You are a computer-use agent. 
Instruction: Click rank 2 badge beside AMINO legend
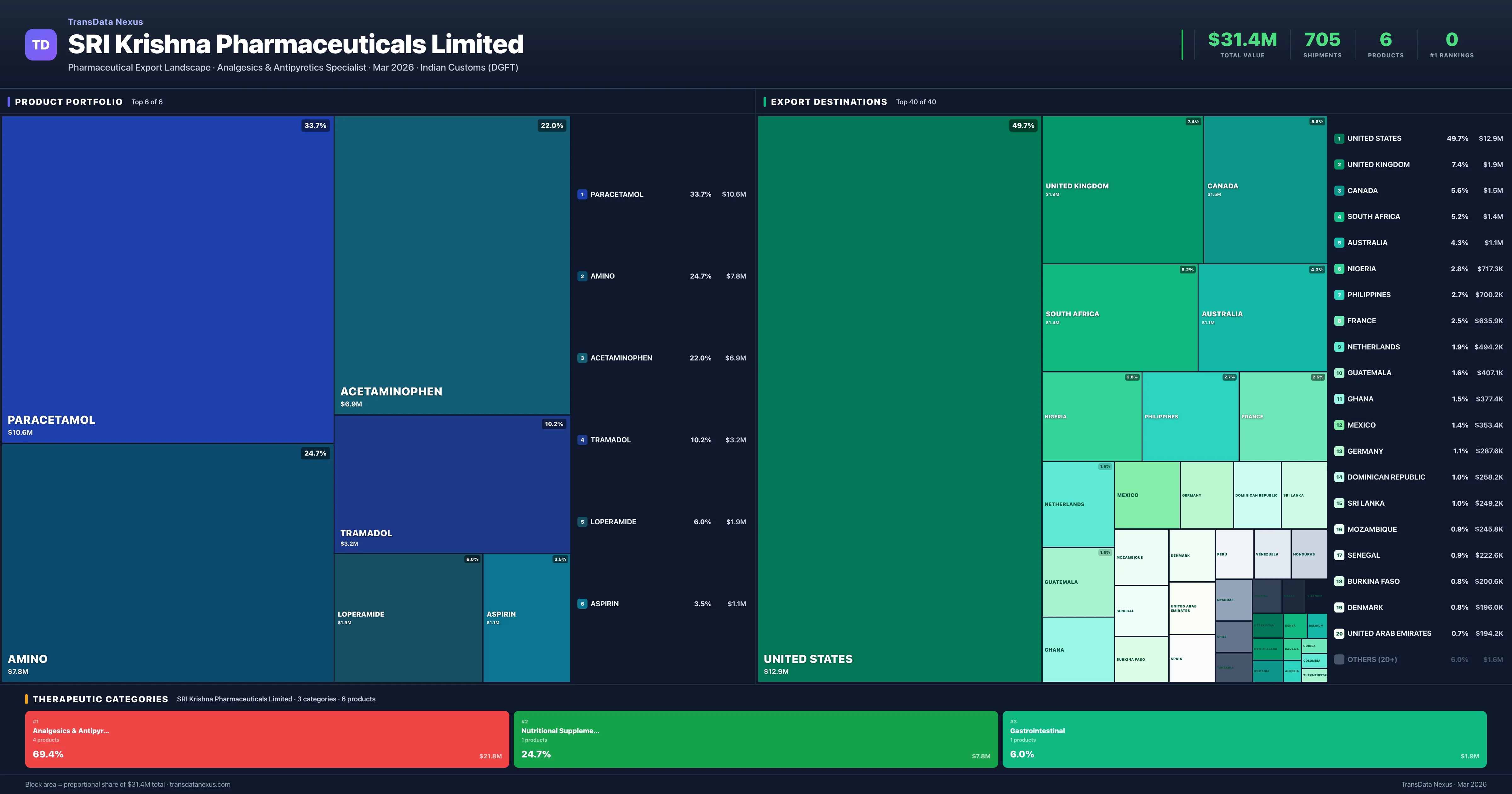tap(582, 276)
